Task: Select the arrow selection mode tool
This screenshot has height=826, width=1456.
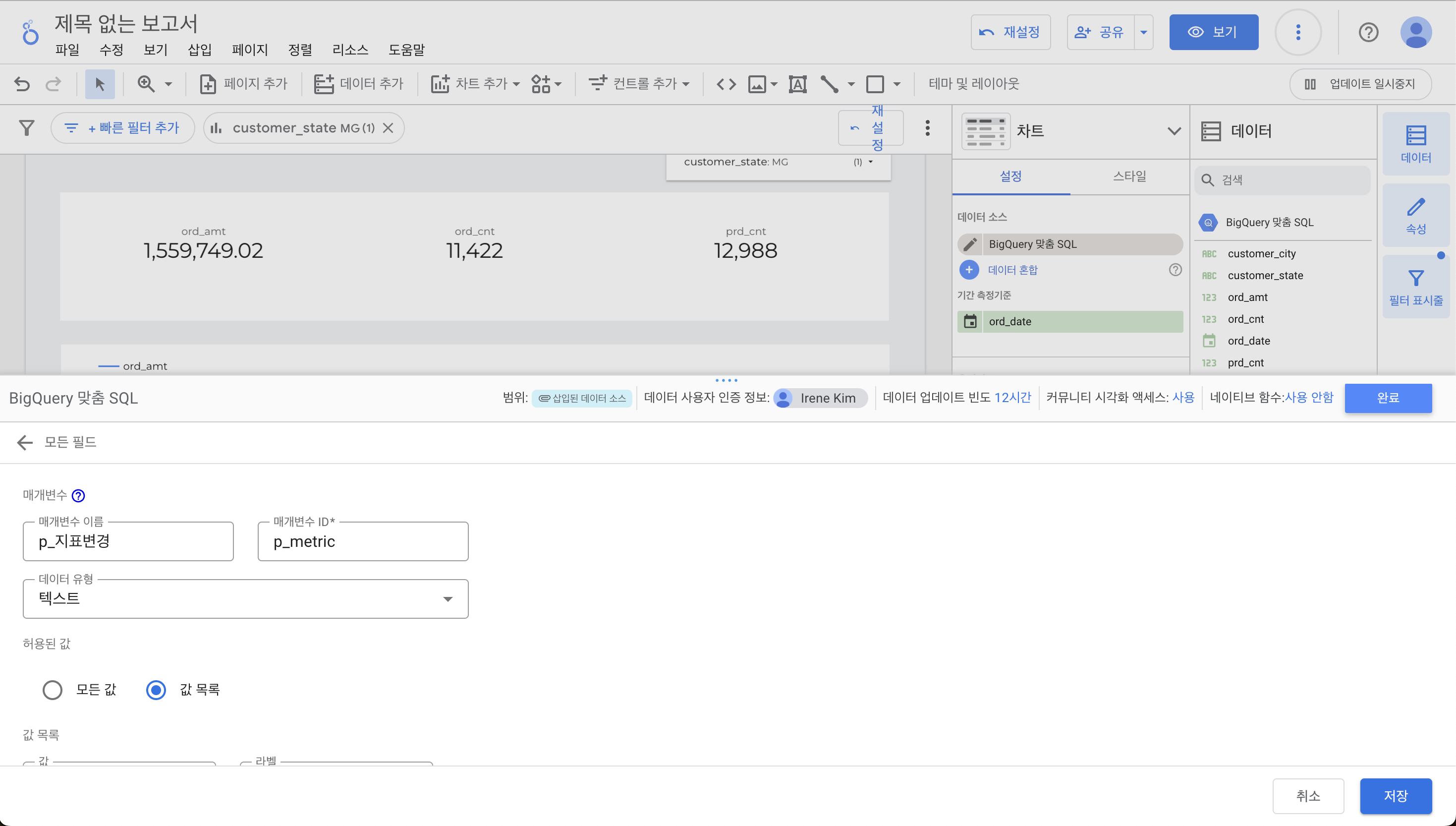Action: pos(100,84)
